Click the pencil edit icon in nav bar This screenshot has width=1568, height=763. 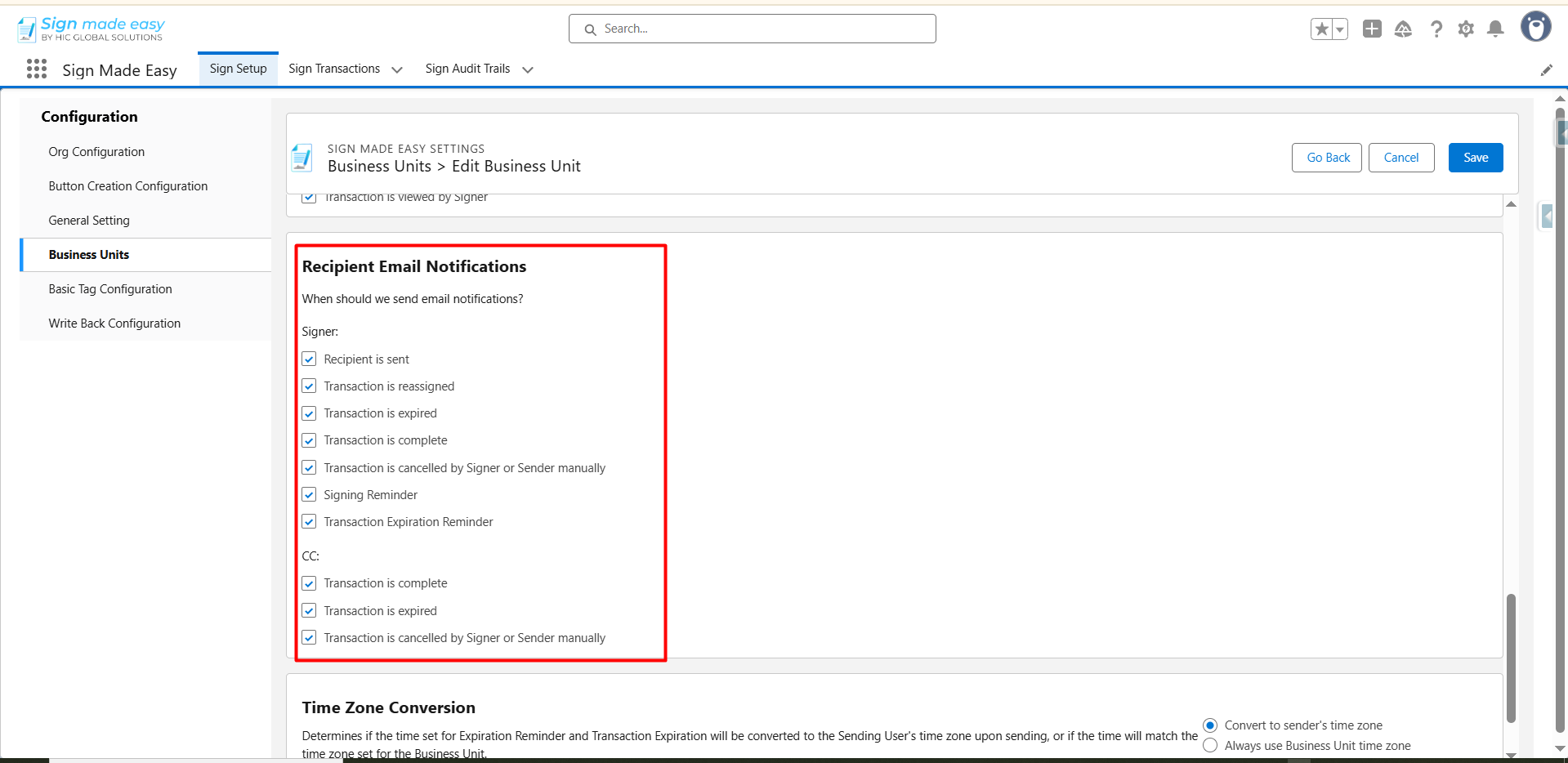(x=1546, y=70)
